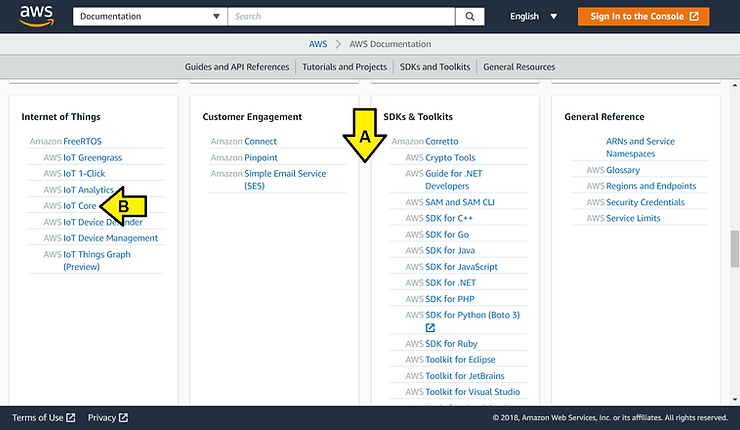Image resolution: width=740 pixels, height=430 pixels.
Task: Click the page scrollbar thumb
Action: coord(735,249)
